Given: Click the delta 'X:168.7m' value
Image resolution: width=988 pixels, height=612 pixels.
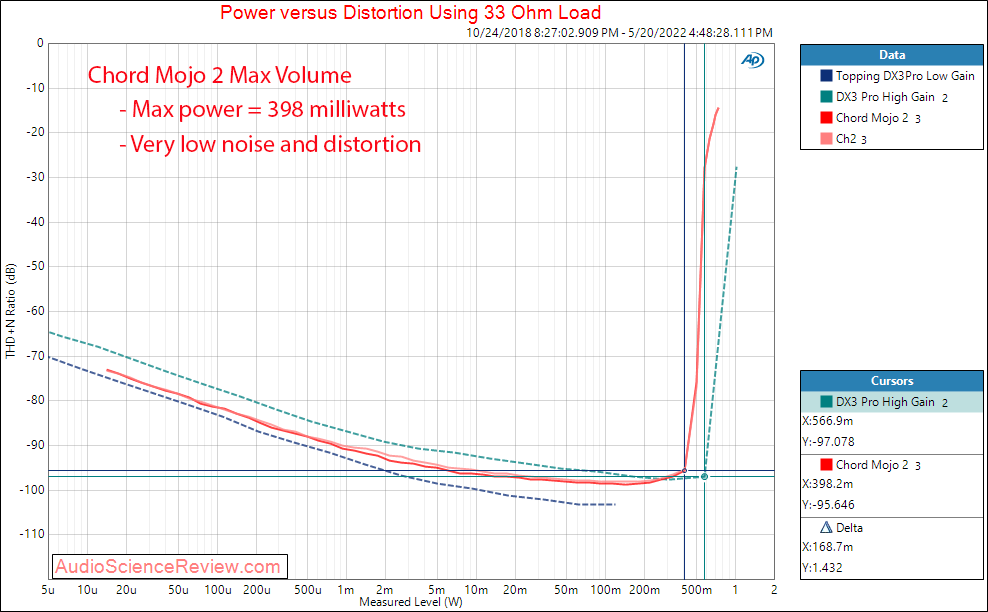Looking at the screenshot, I should (827, 547).
